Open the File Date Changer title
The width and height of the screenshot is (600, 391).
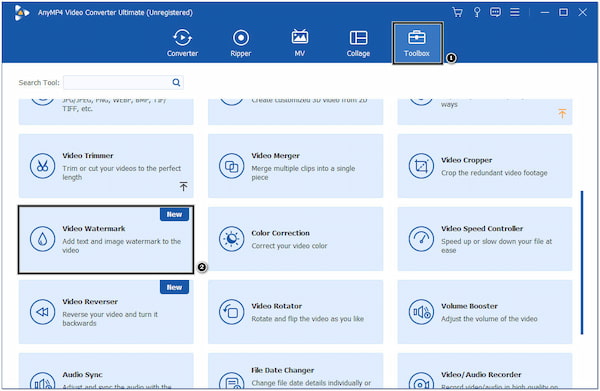(283, 370)
